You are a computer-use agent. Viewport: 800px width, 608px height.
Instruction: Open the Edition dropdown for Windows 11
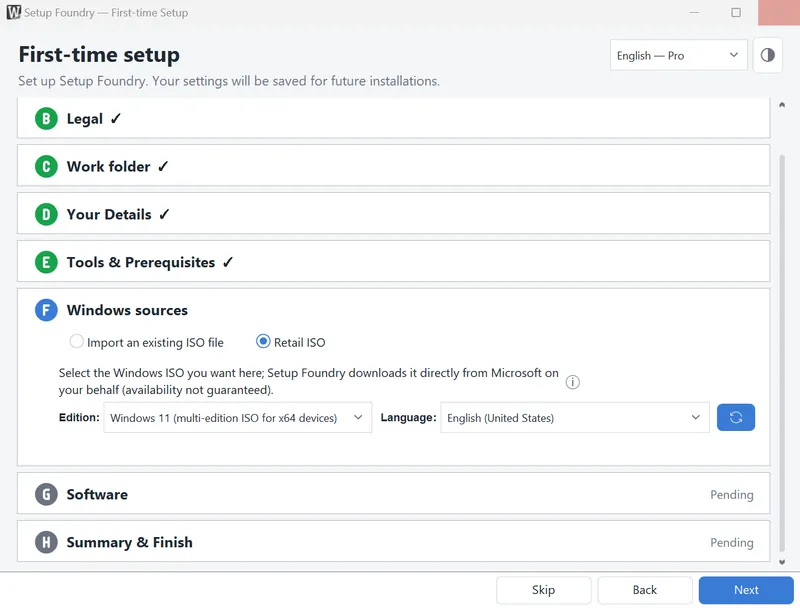tap(238, 417)
